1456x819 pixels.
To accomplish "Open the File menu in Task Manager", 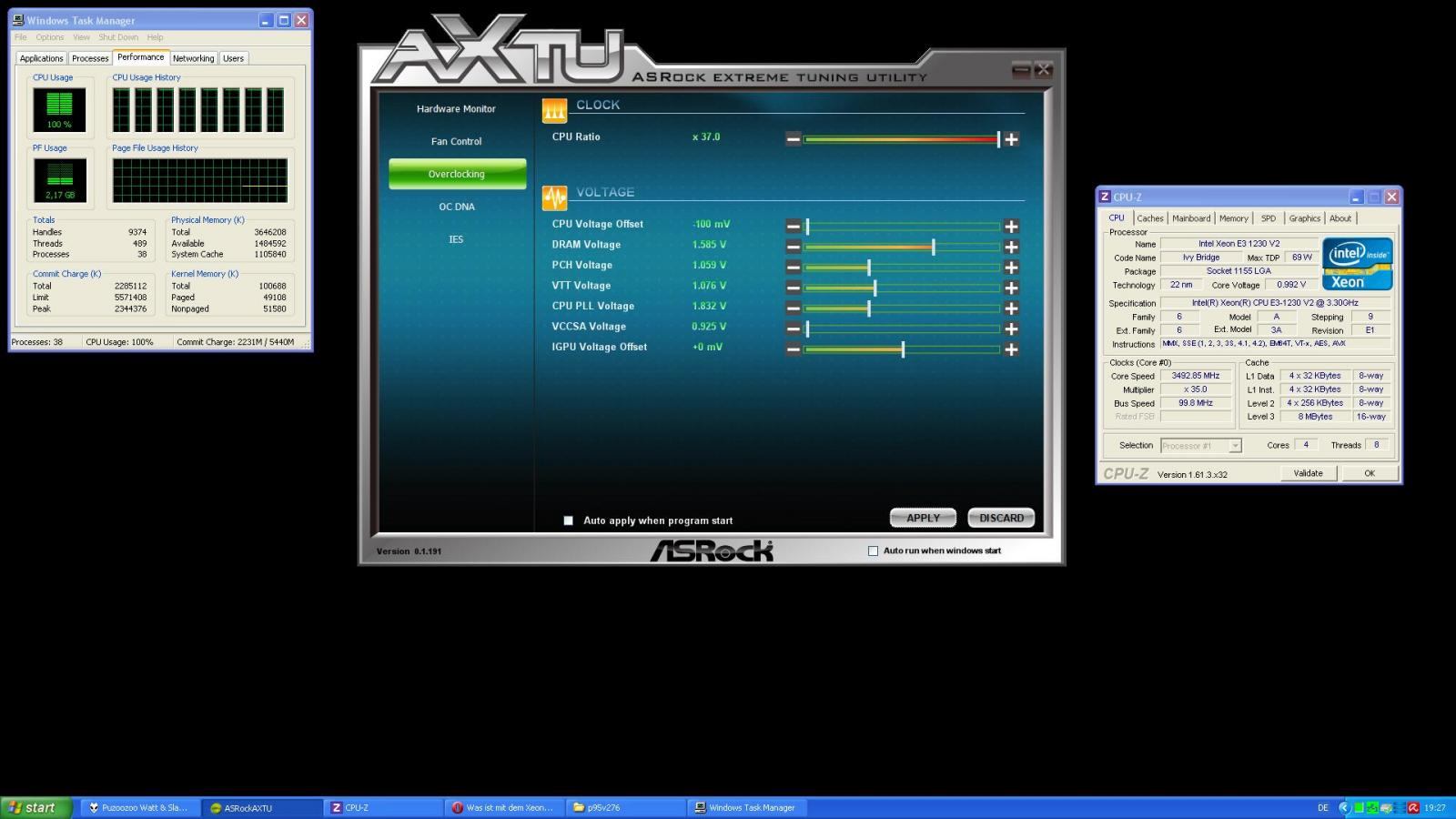I will click(20, 37).
